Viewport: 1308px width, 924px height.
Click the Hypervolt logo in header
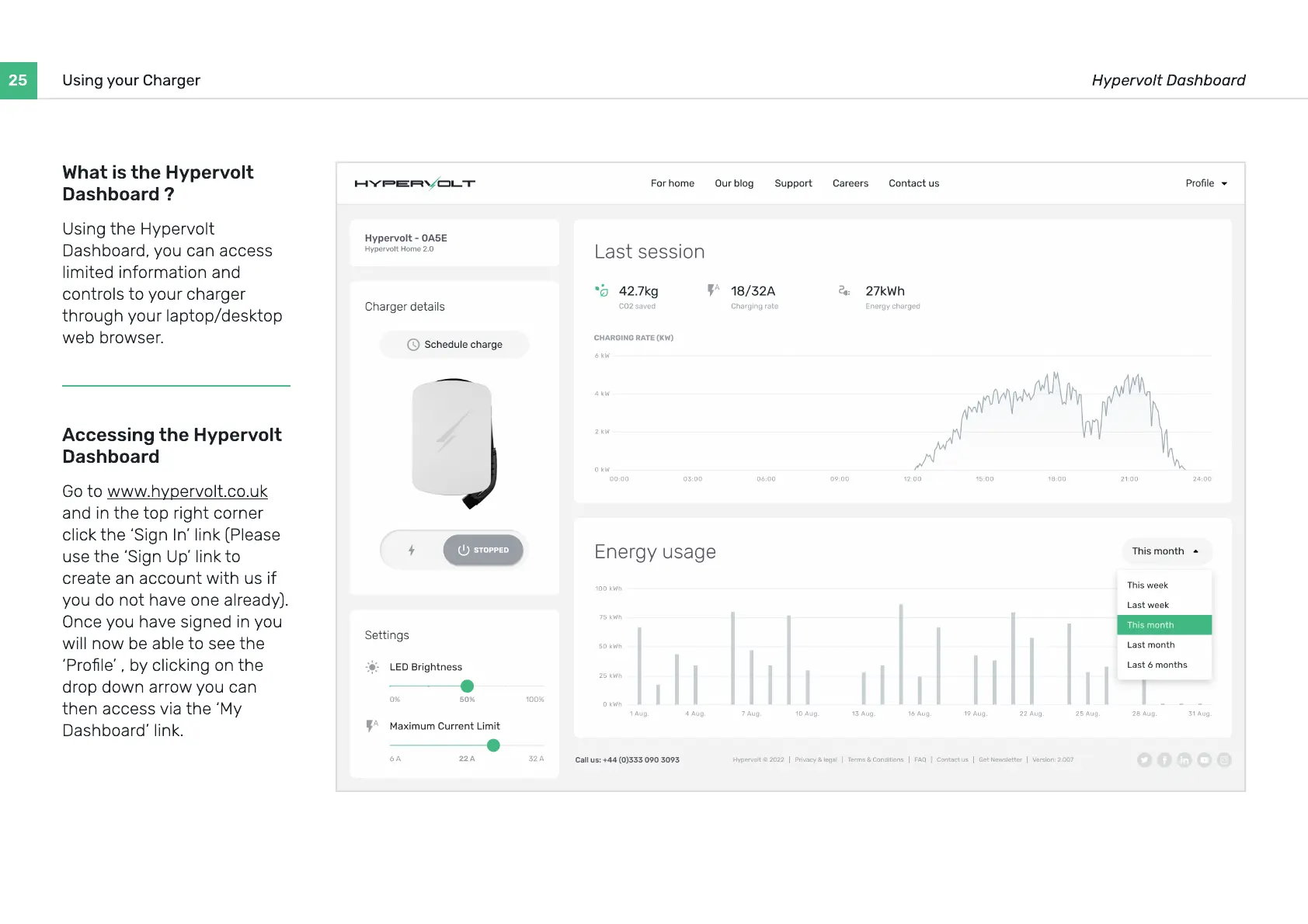click(x=415, y=183)
